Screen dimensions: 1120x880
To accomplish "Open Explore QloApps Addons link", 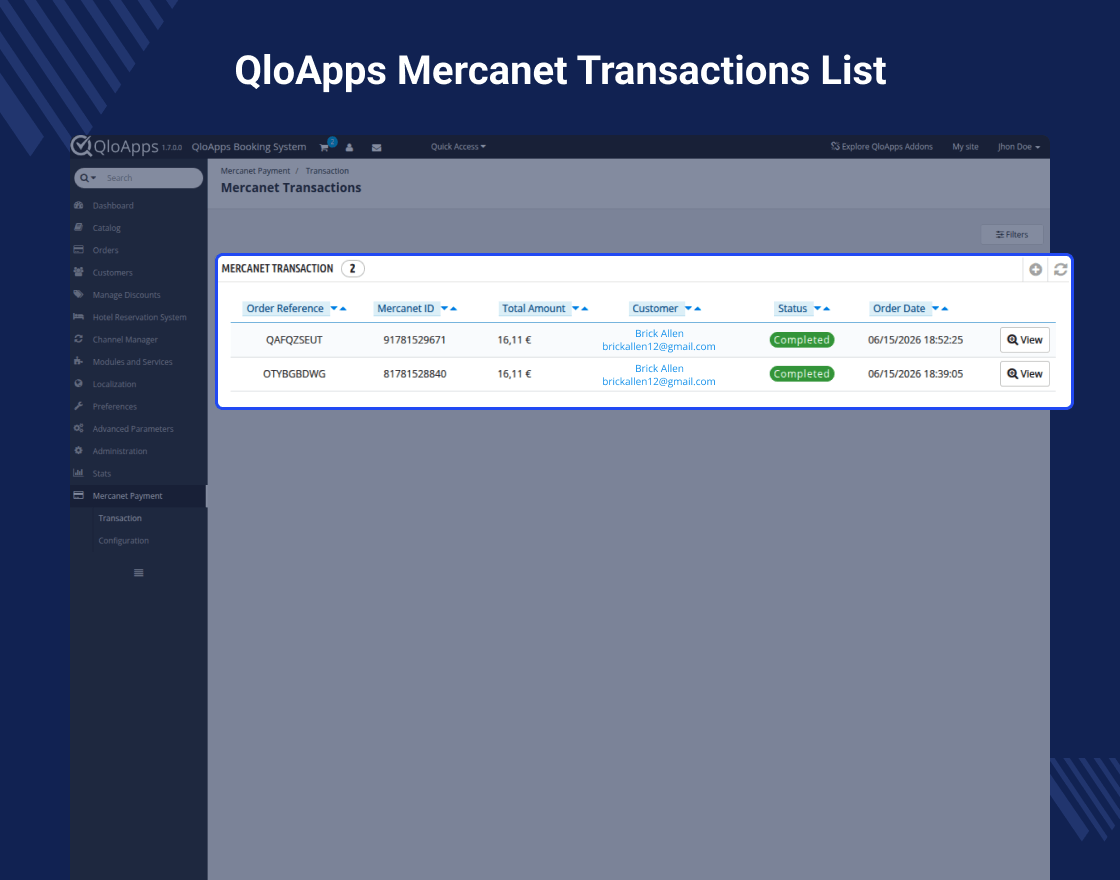I will tap(881, 146).
